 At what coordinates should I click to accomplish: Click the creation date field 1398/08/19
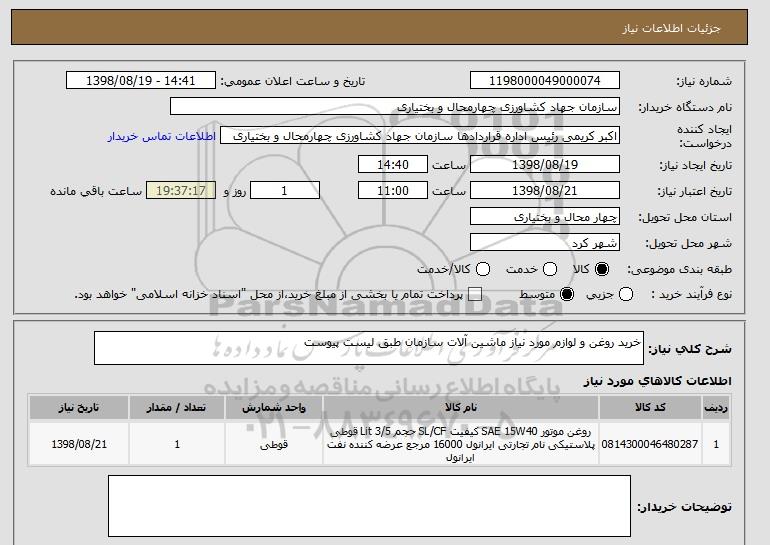(x=545, y=164)
